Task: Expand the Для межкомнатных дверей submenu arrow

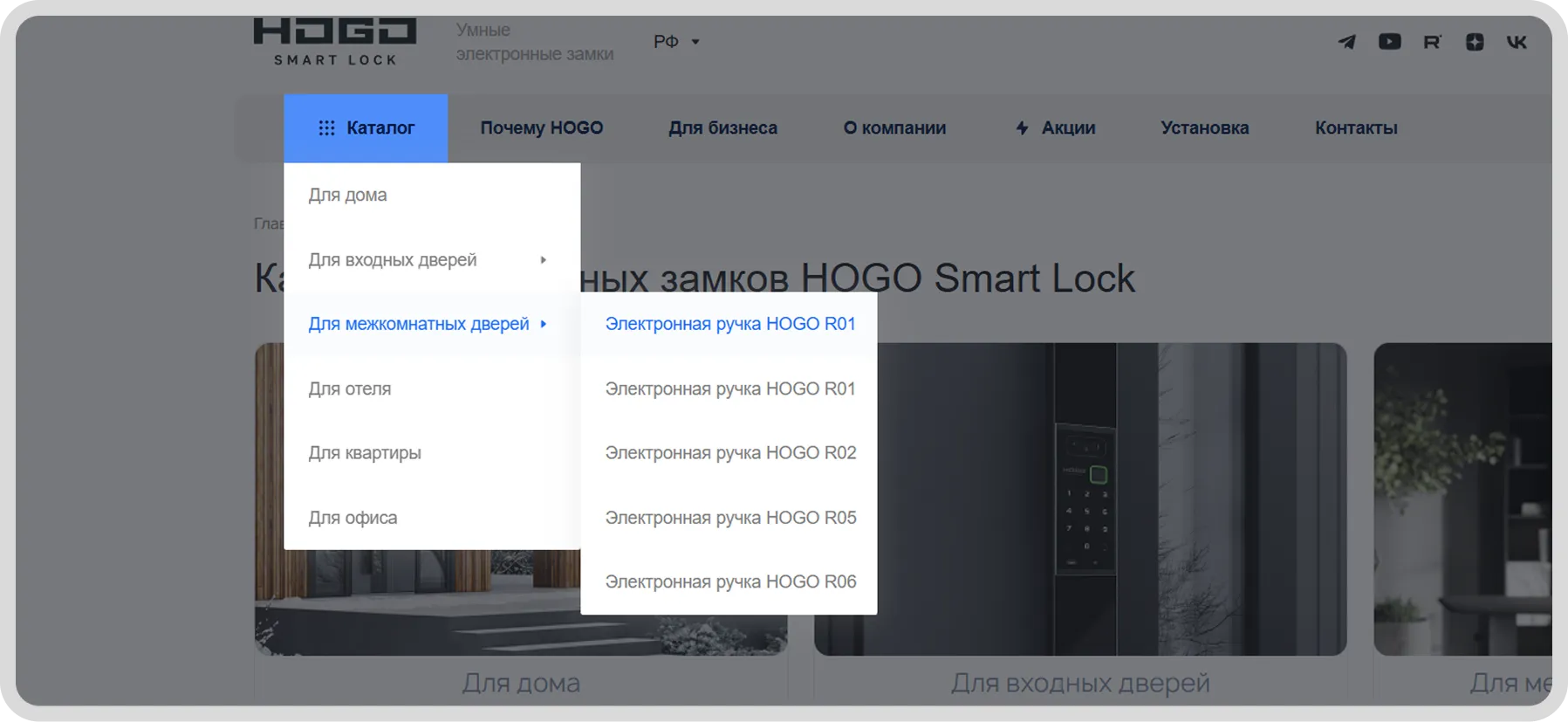Action: [x=543, y=324]
